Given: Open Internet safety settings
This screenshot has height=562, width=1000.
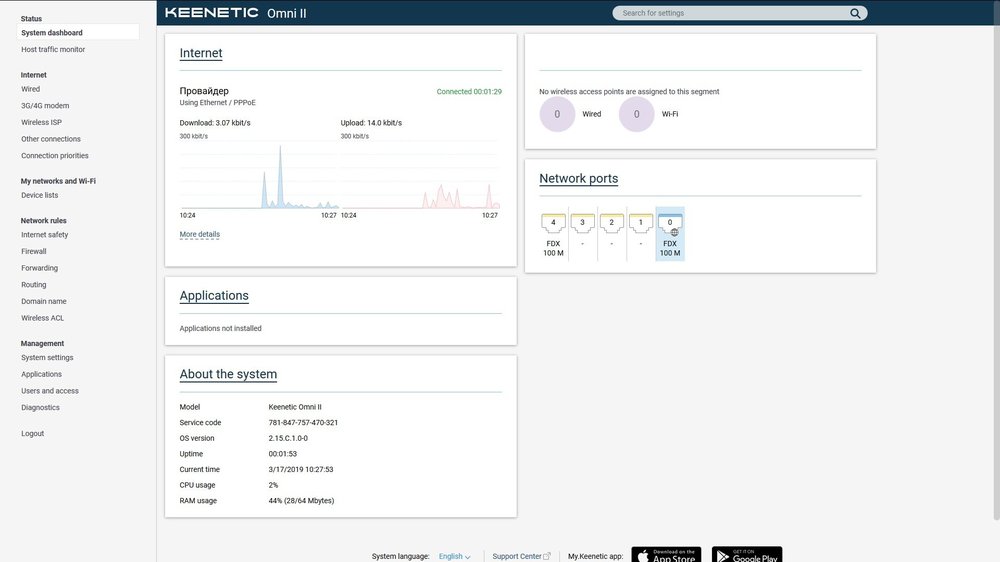Looking at the screenshot, I should tap(45, 235).
